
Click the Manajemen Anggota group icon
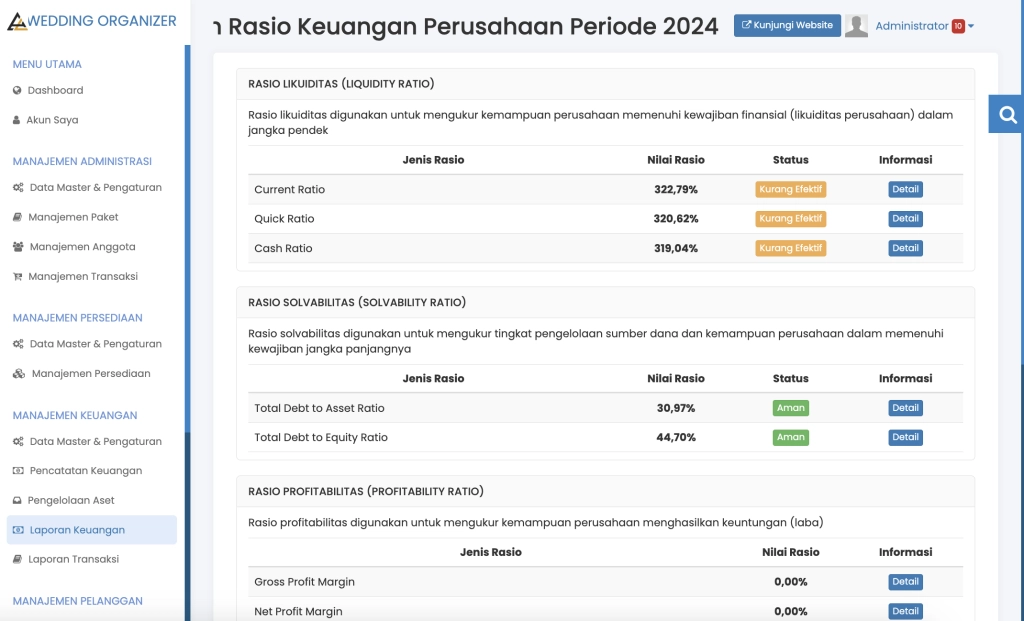[x=18, y=247]
